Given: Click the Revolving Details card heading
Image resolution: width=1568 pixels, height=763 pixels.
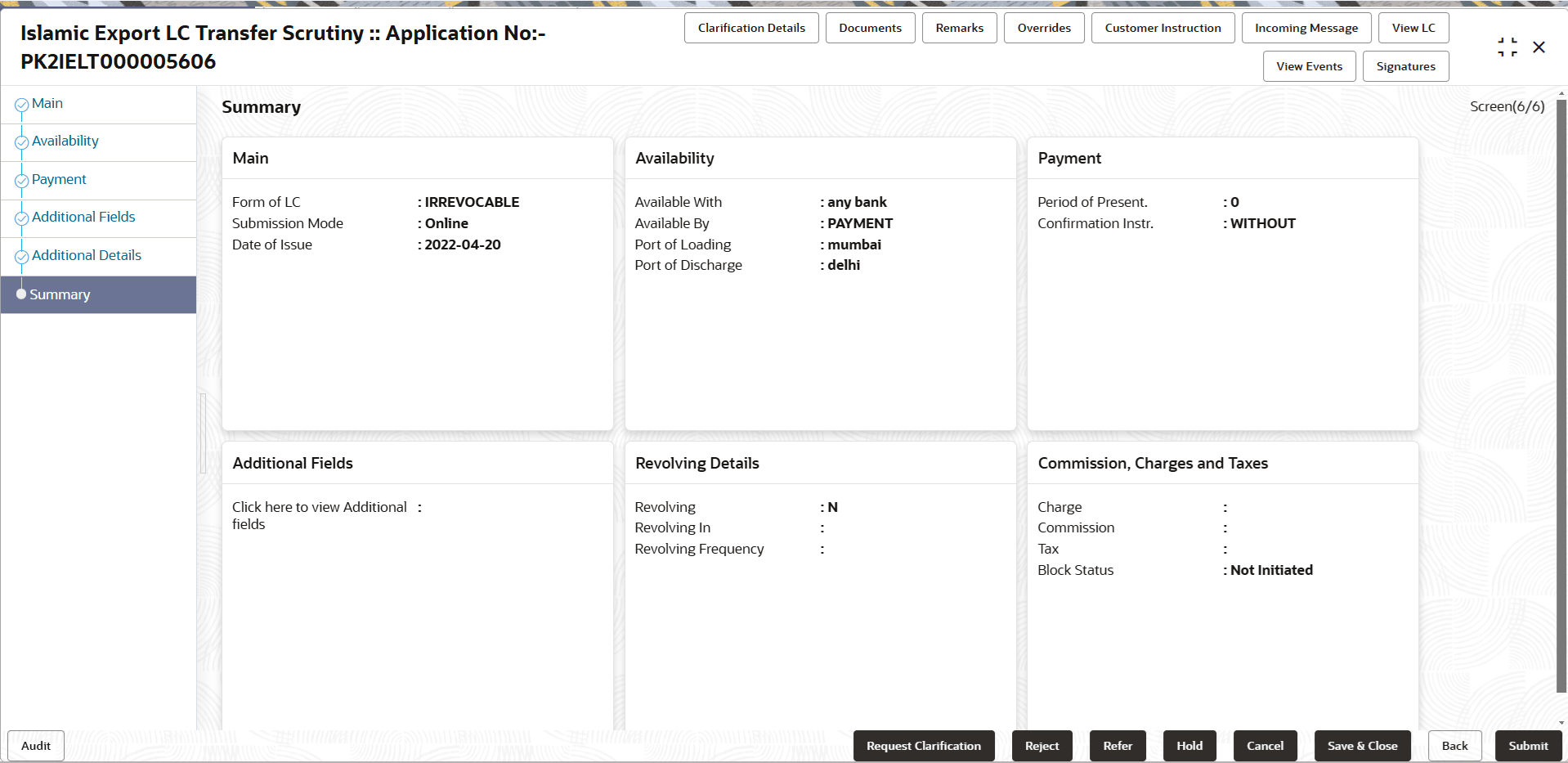Looking at the screenshot, I should click(697, 464).
